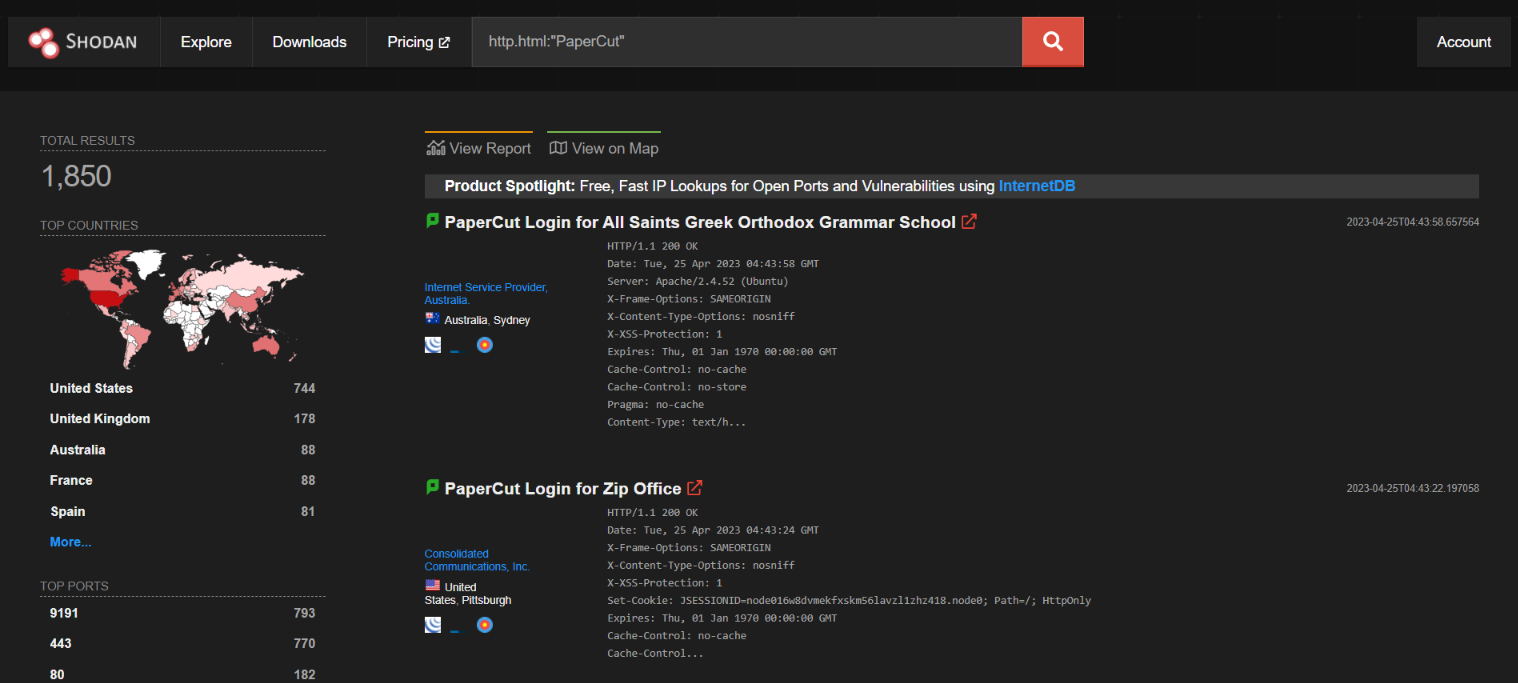Click the Shodan logo
This screenshot has height=683, width=1518.
[83, 41]
